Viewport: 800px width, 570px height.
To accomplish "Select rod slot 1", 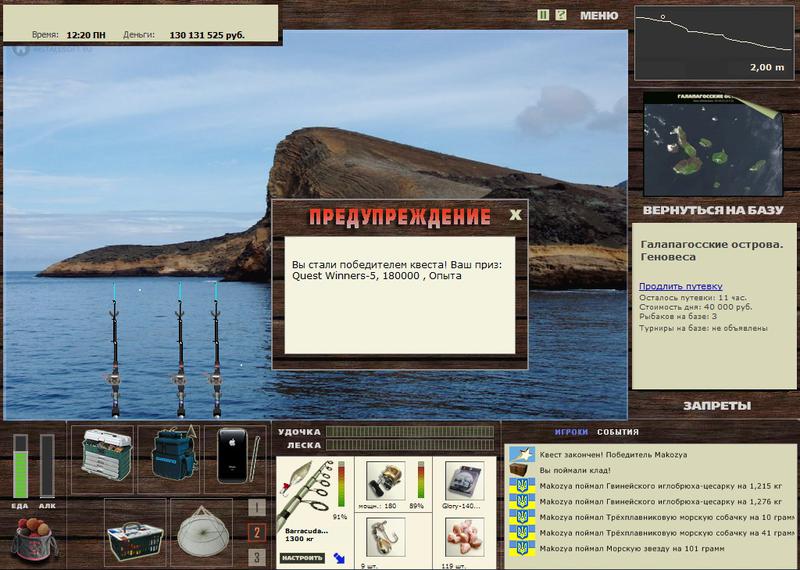I will (257, 508).
